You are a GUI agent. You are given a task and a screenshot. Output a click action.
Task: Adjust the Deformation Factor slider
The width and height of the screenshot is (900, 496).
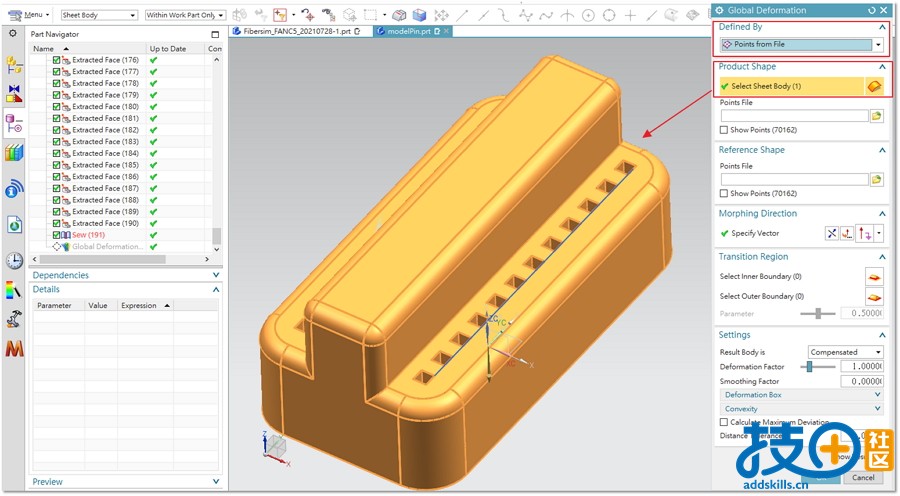[809, 367]
